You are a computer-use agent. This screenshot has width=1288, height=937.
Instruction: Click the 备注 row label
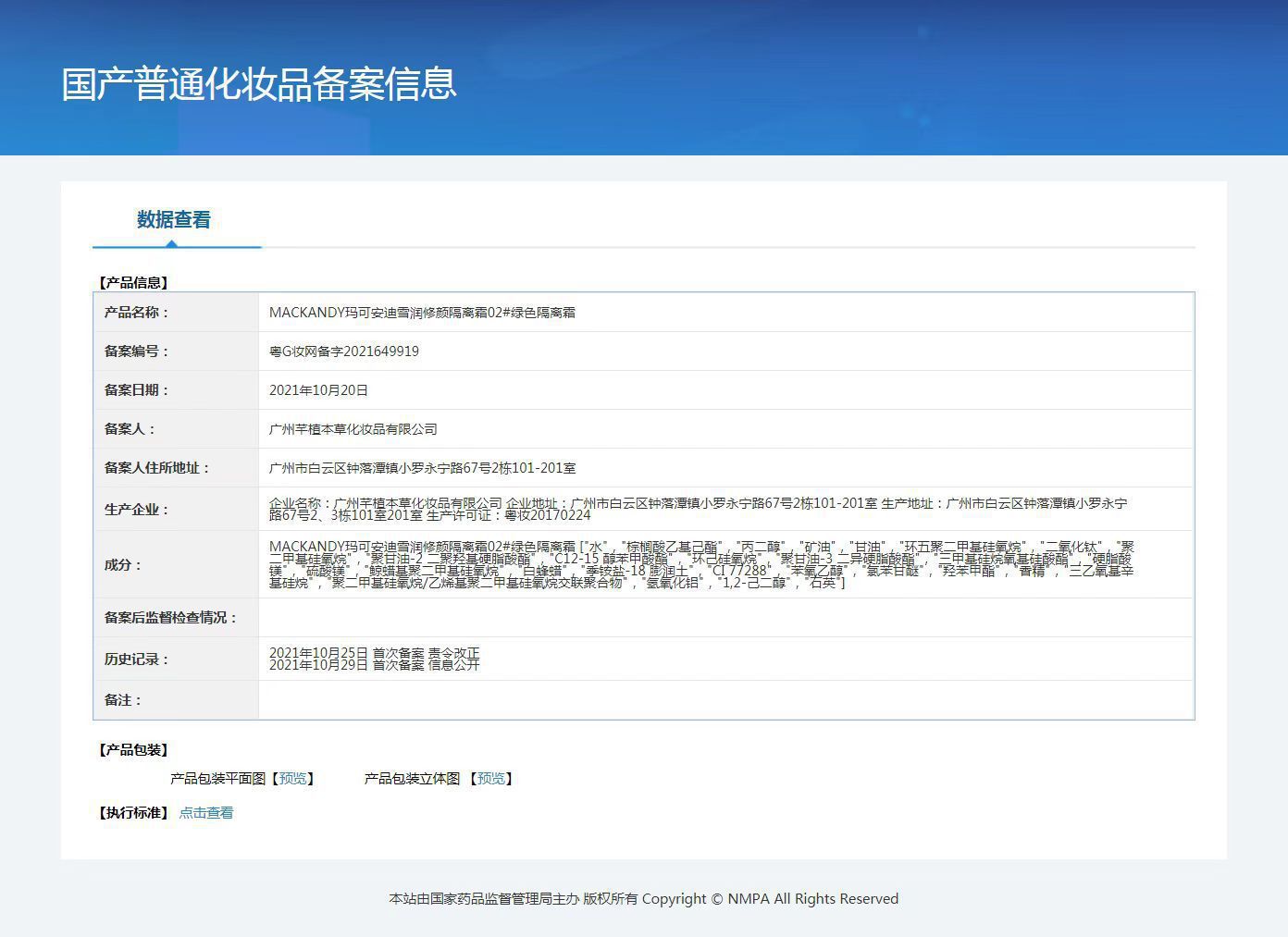tap(123, 700)
